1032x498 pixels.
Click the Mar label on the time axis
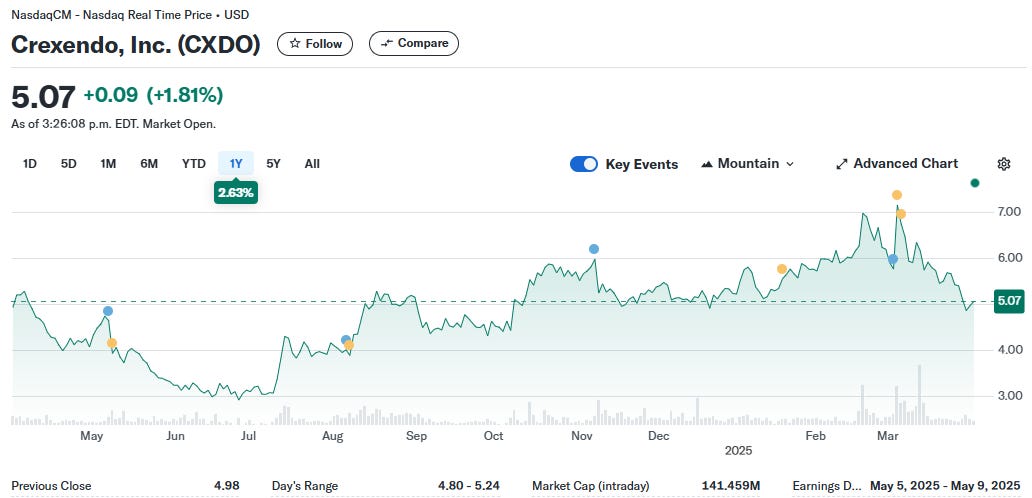click(x=889, y=436)
